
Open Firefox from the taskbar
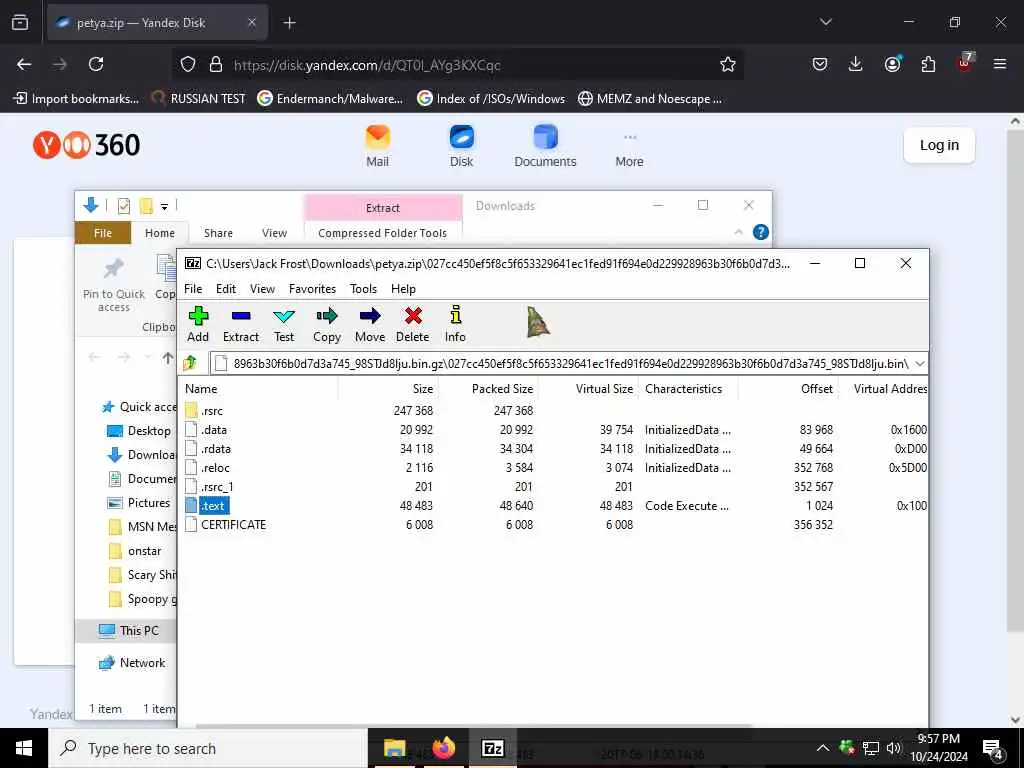[443, 748]
